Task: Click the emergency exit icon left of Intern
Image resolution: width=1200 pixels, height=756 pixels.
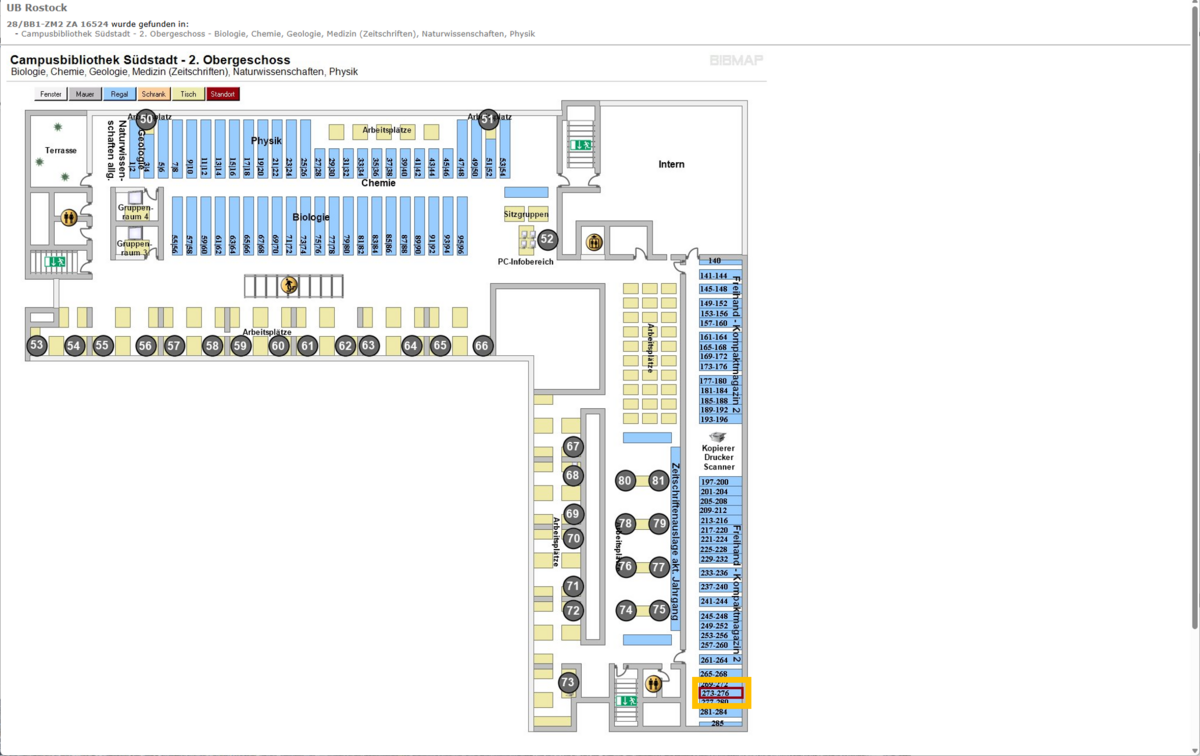Action: (x=580, y=145)
